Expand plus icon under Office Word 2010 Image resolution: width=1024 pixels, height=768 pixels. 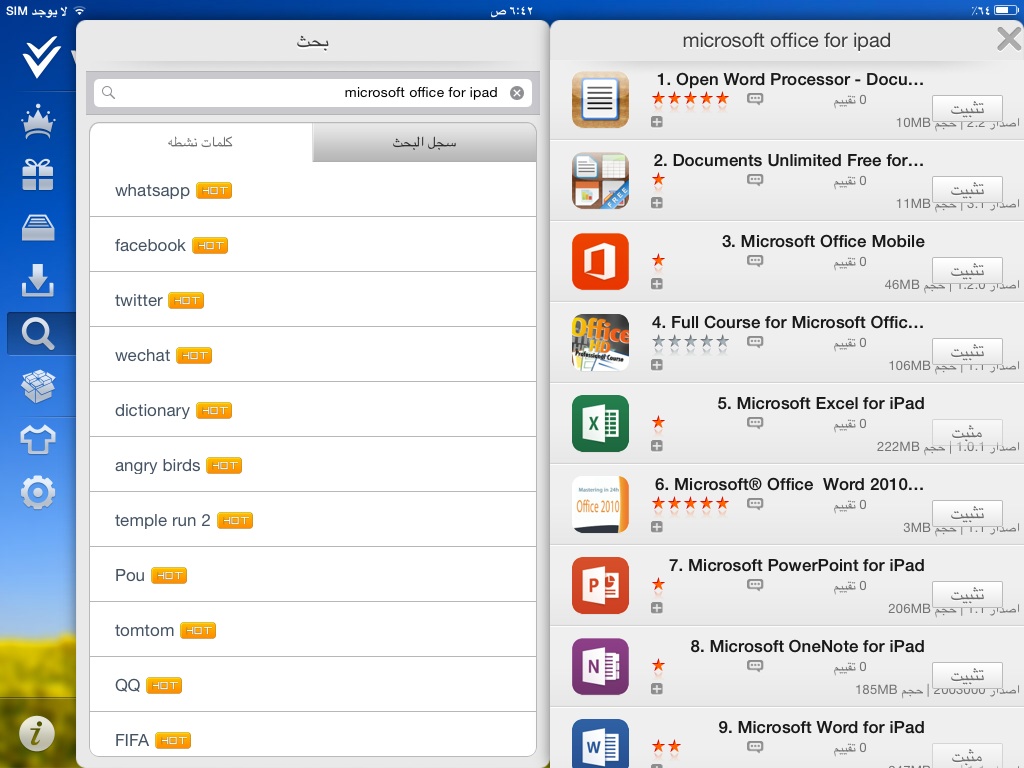coord(657,527)
